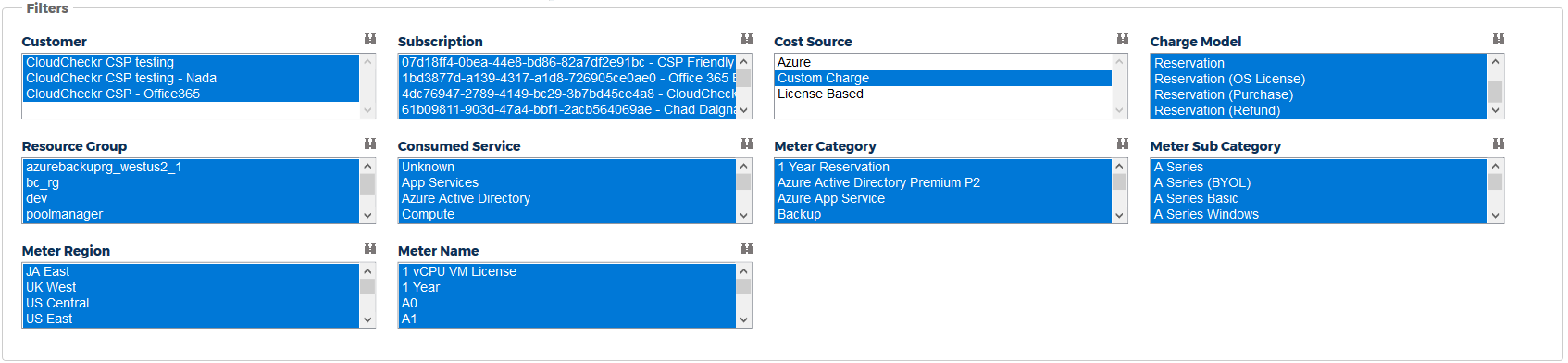Select UK West meter region
Screen dimensions: 1568x363
pyautogui.click(x=191, y=287)
